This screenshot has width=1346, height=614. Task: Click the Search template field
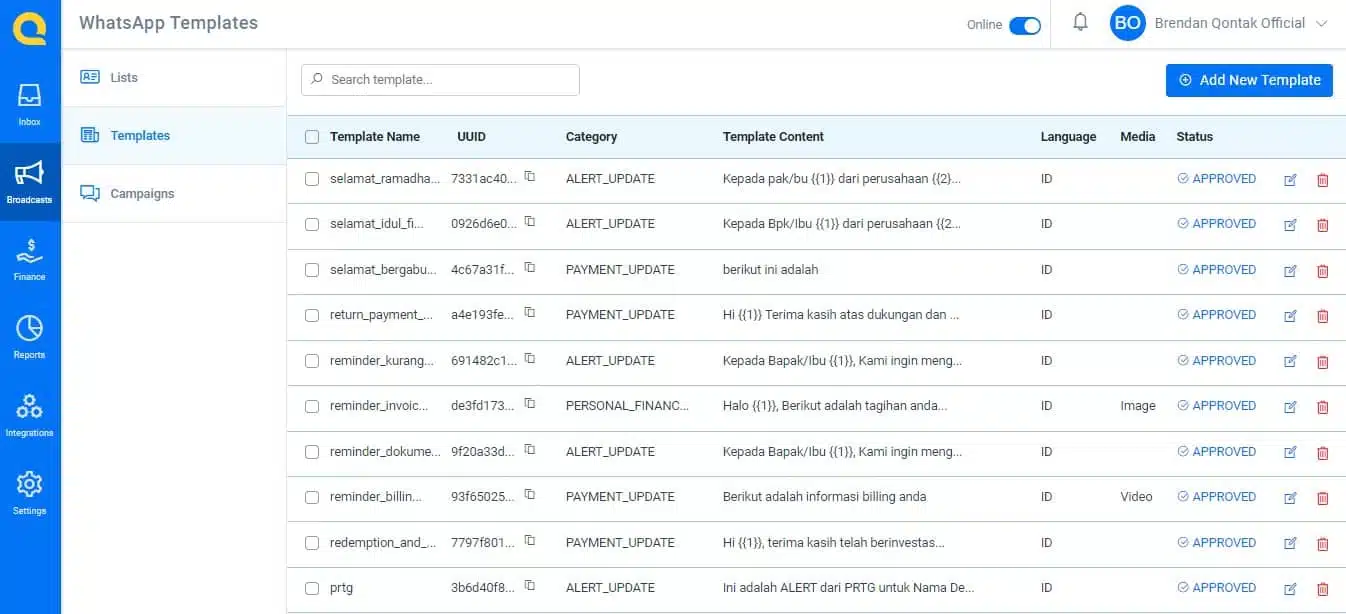[x=440, y=79]
